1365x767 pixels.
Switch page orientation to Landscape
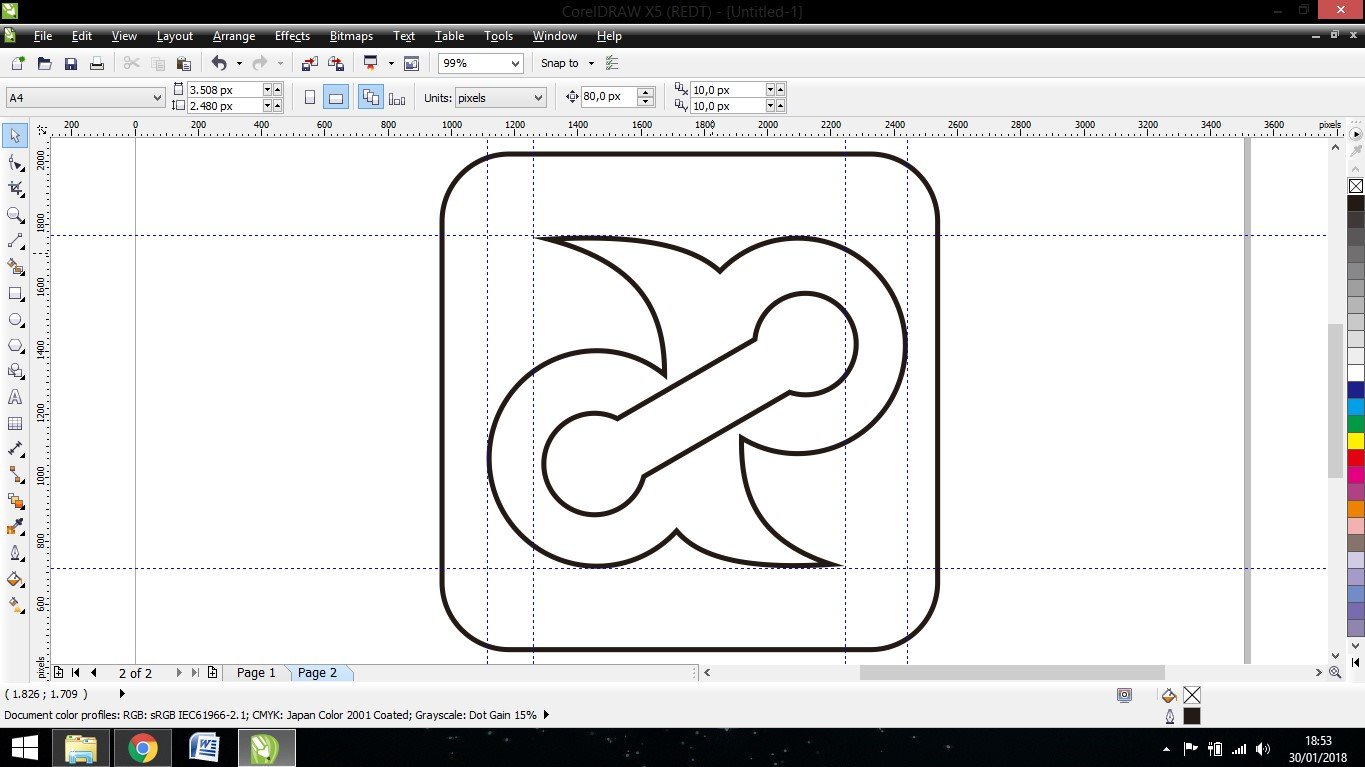click(336, 97)
